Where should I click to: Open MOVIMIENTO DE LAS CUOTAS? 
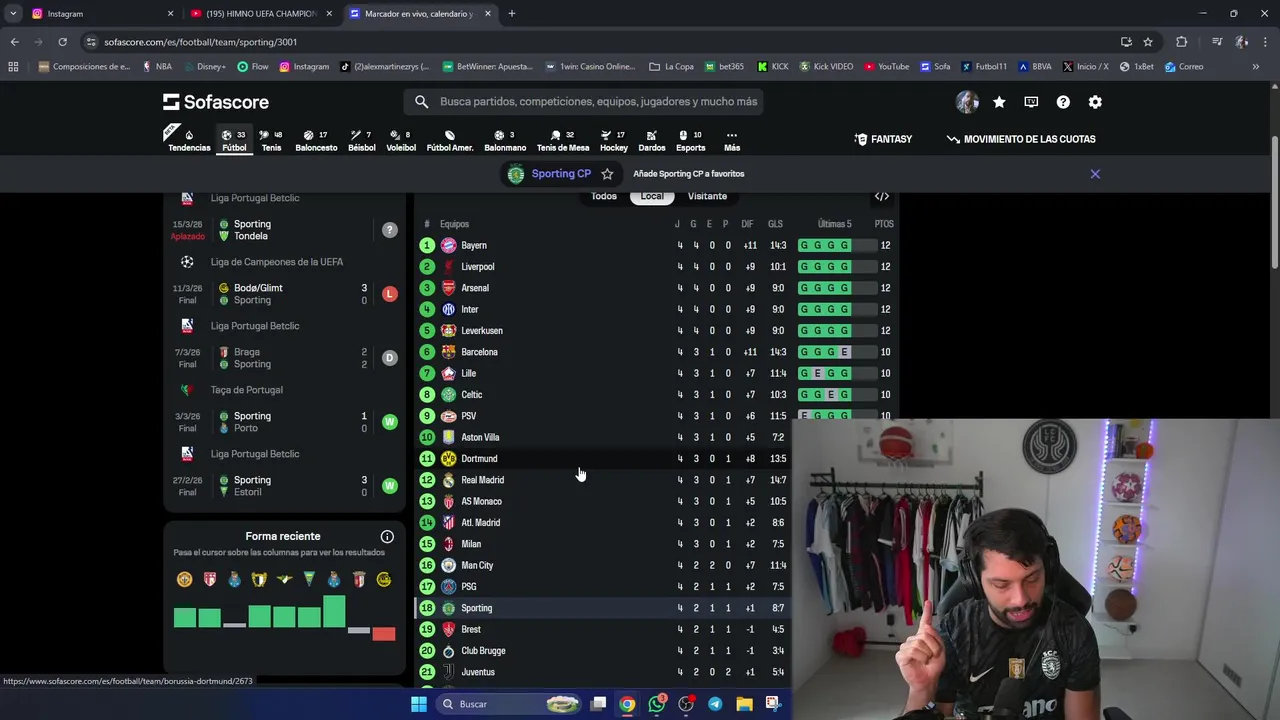(x=1021, y=139)
